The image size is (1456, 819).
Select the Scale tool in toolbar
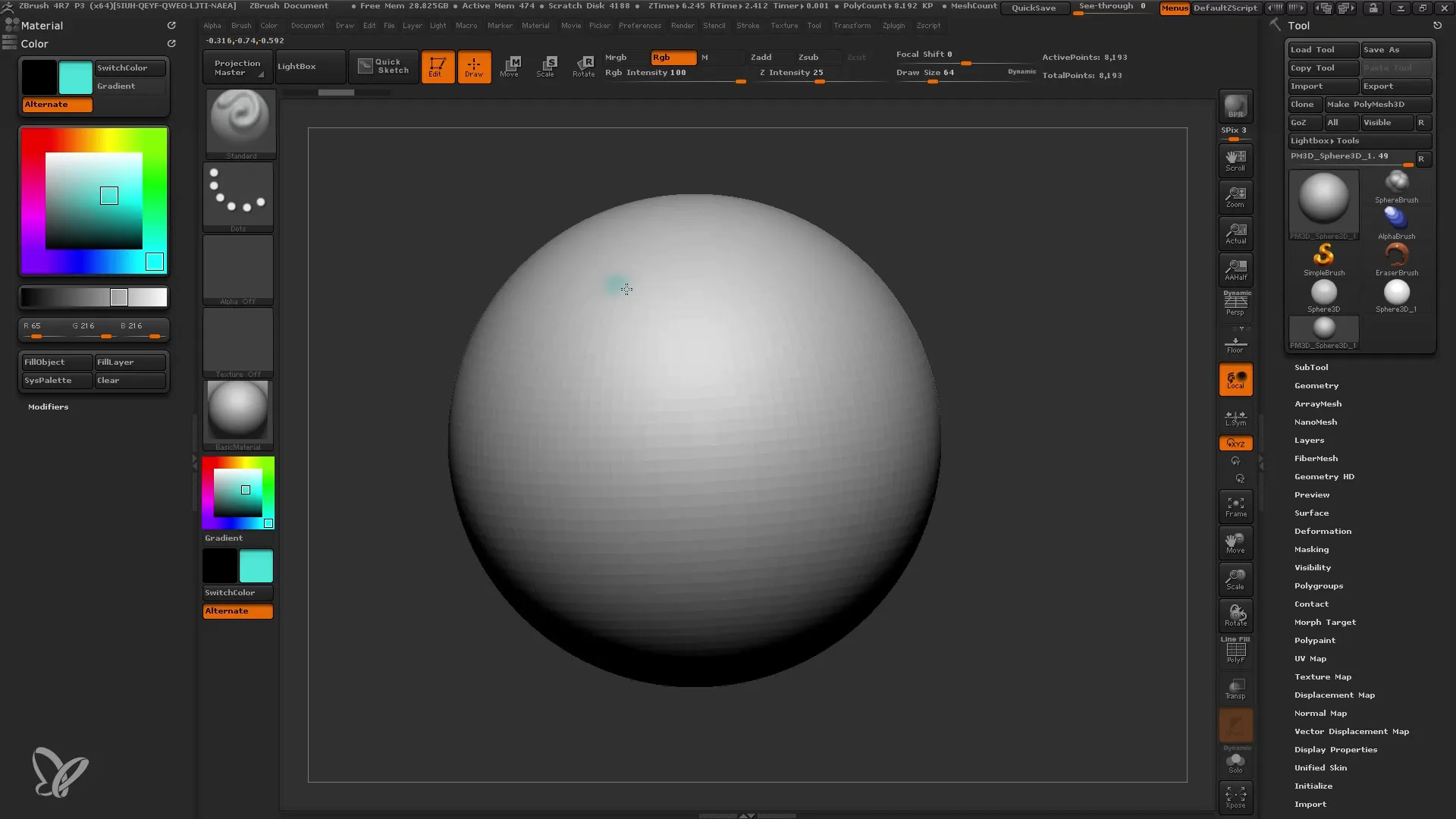[x=546, y=65]
